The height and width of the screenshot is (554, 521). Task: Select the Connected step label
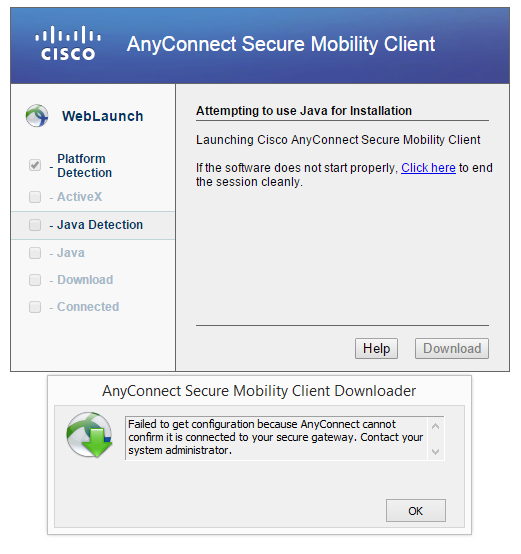[x=88, y=307]
